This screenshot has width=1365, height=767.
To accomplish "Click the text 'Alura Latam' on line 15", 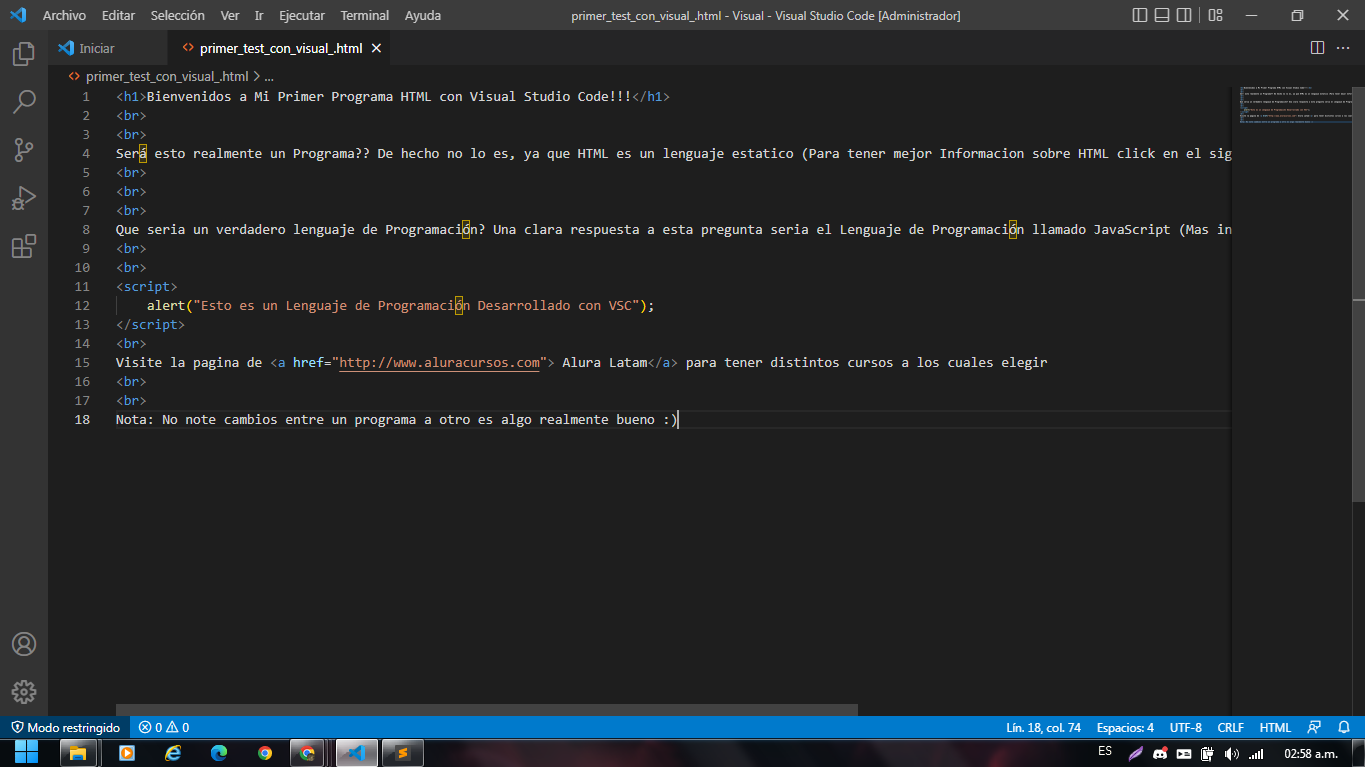I will [x=605, y=363].
